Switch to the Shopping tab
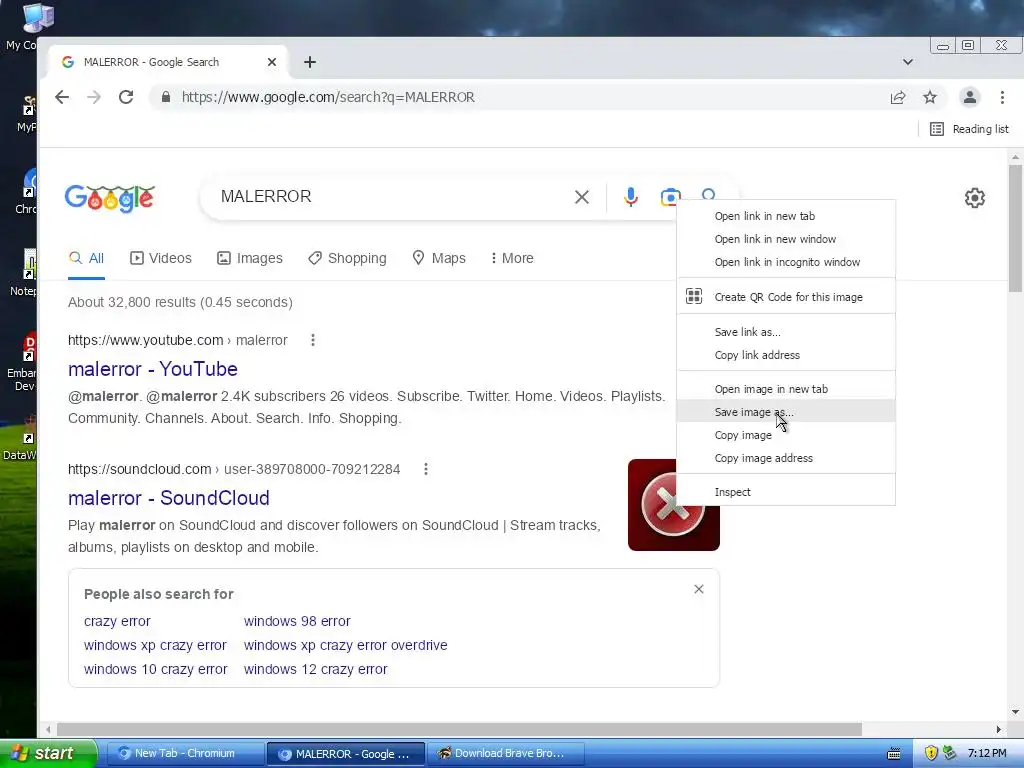This screenshot has height=768, width=1024. coord(347,259)
